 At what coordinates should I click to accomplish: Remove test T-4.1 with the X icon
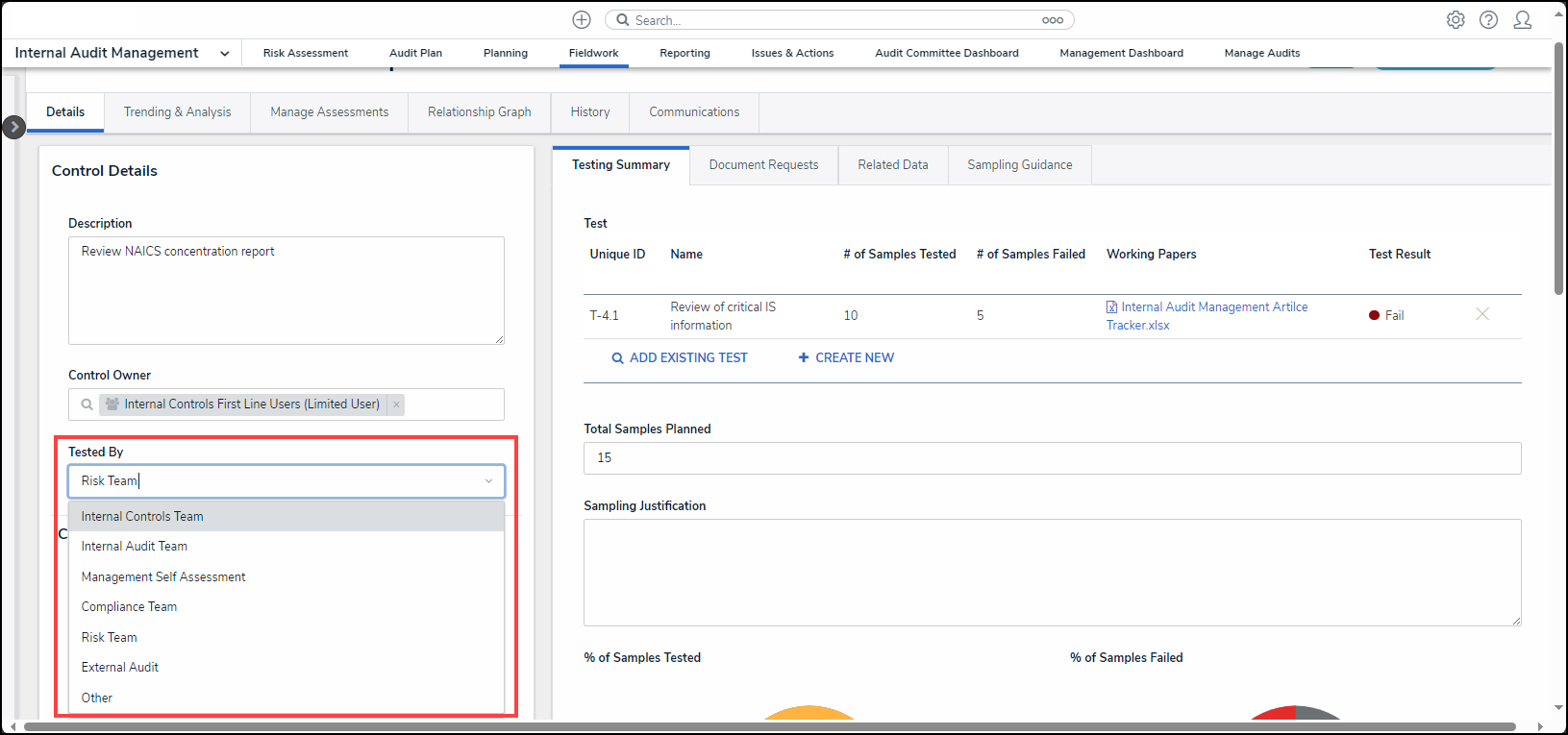click(1481, 314)
